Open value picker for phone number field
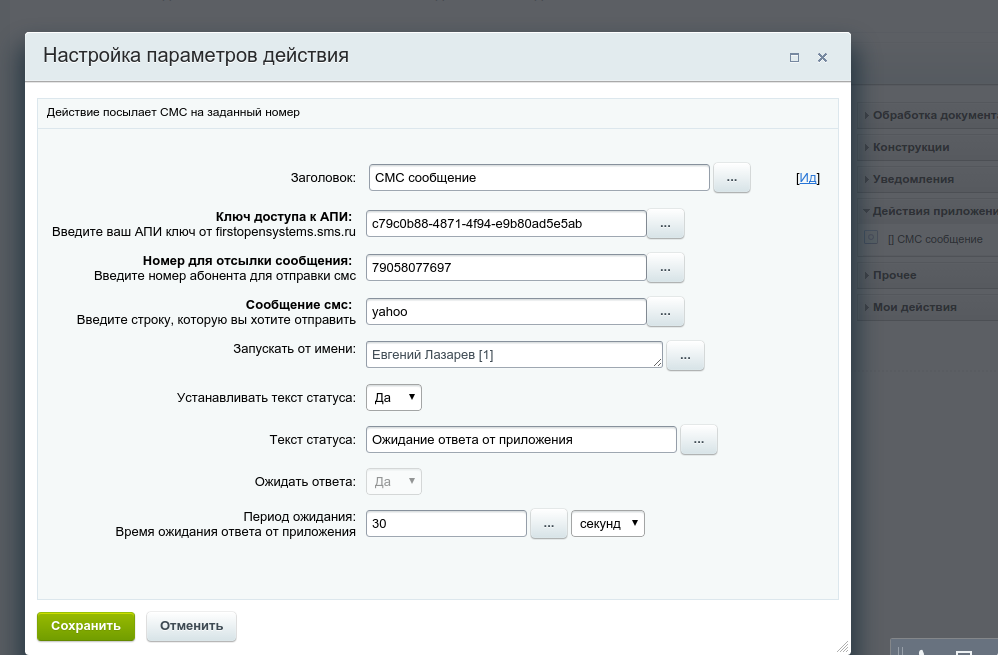 coord(665,268)
